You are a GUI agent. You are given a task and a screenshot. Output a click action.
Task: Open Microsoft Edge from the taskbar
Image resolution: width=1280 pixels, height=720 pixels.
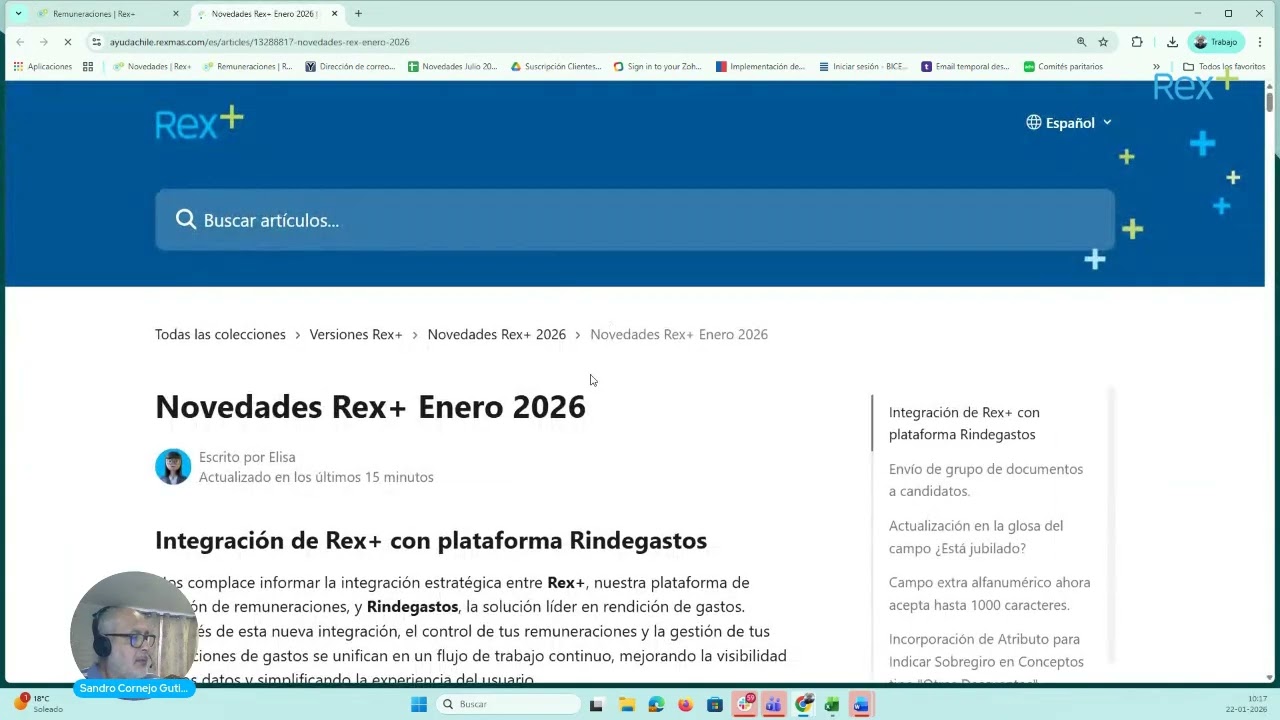(x=656, y=704)
